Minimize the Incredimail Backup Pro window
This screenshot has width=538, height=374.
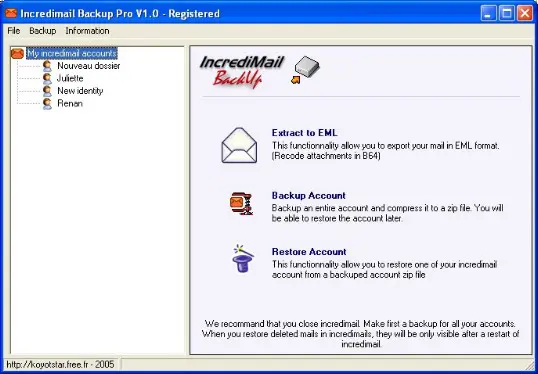488,14
